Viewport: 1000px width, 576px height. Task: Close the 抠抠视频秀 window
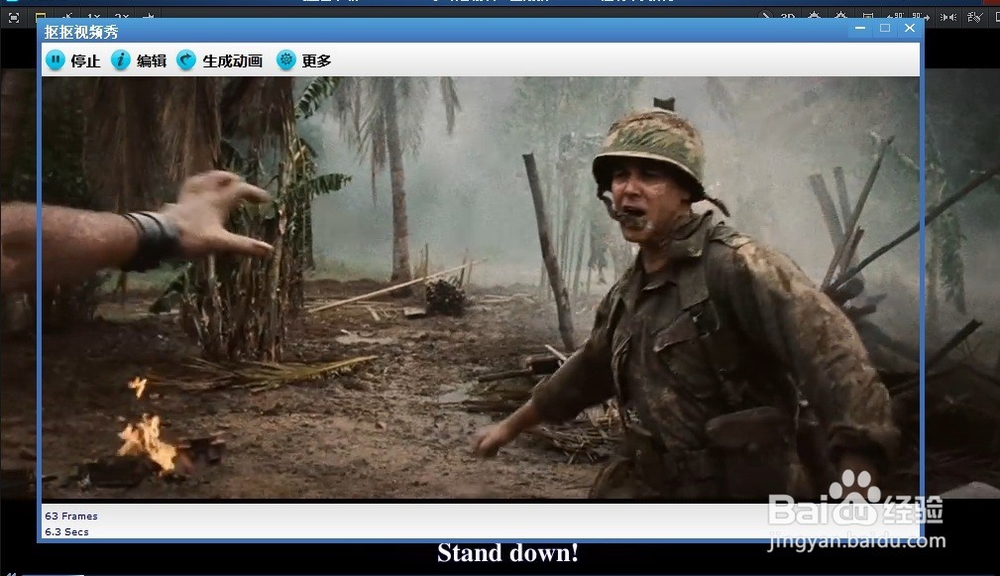[x=910, y=28]
